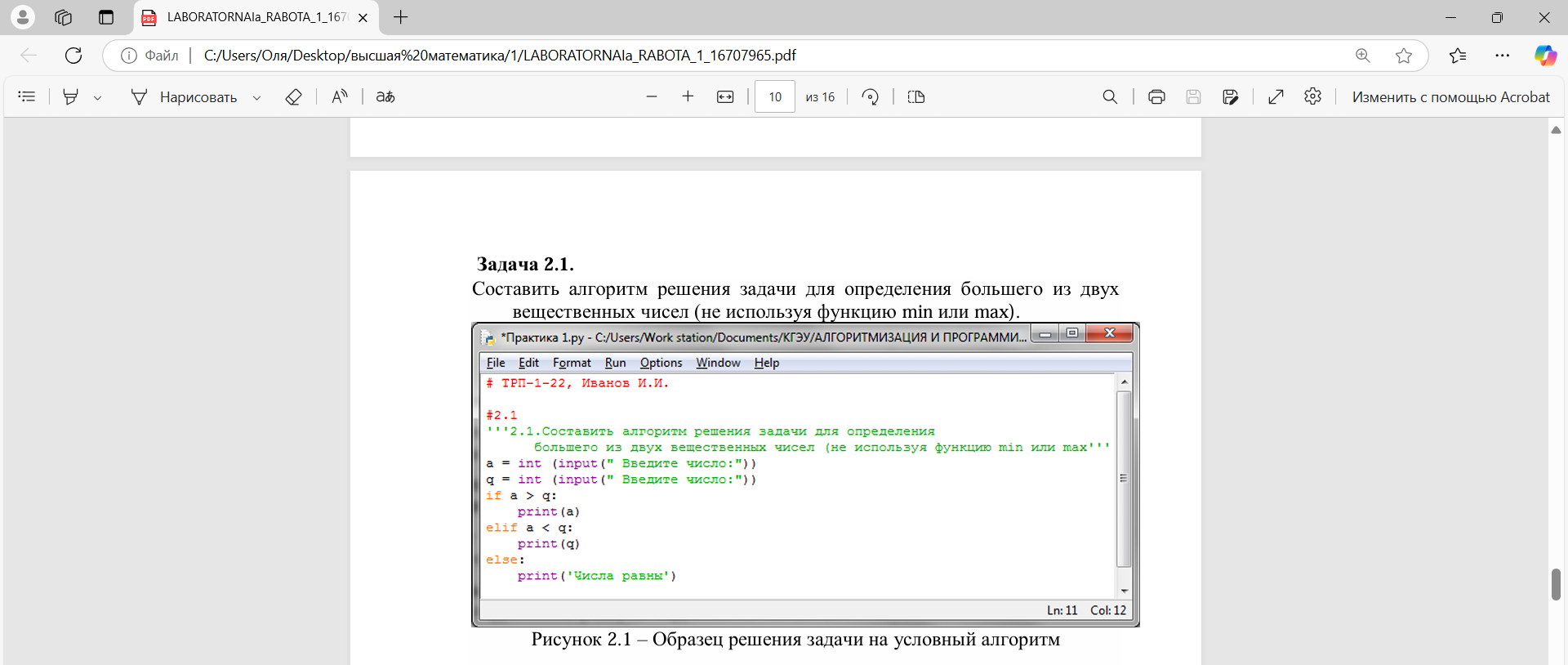Switch the page view layout

[x=916, y=96]
